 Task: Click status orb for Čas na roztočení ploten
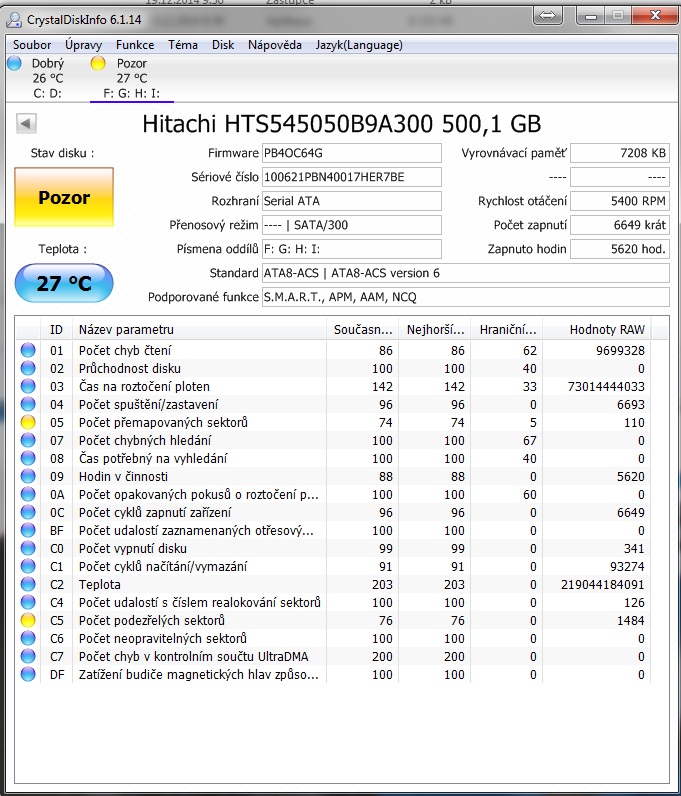pos(28,386)
